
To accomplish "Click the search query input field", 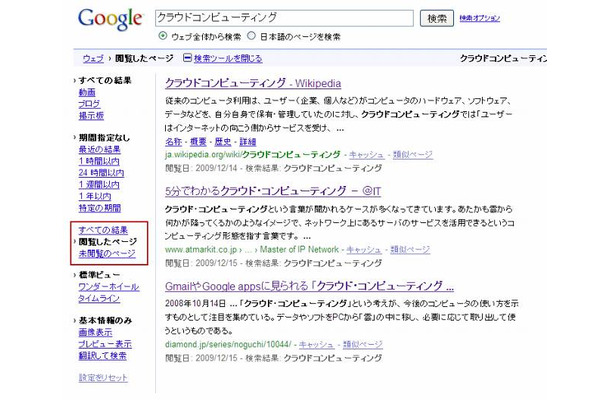I will click(284, 18).
